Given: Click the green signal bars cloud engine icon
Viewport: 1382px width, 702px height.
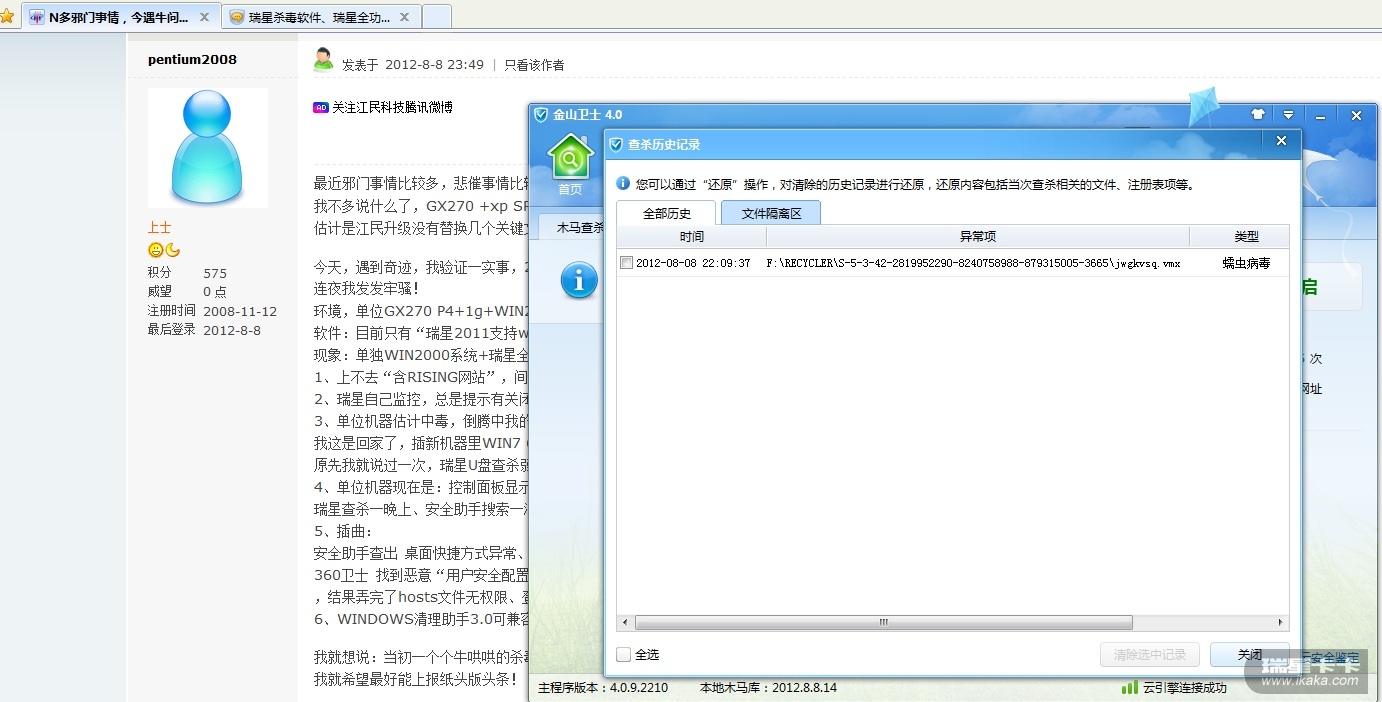Looking at the screenshot, I should pyautogui.click(x=1130, y=687).
